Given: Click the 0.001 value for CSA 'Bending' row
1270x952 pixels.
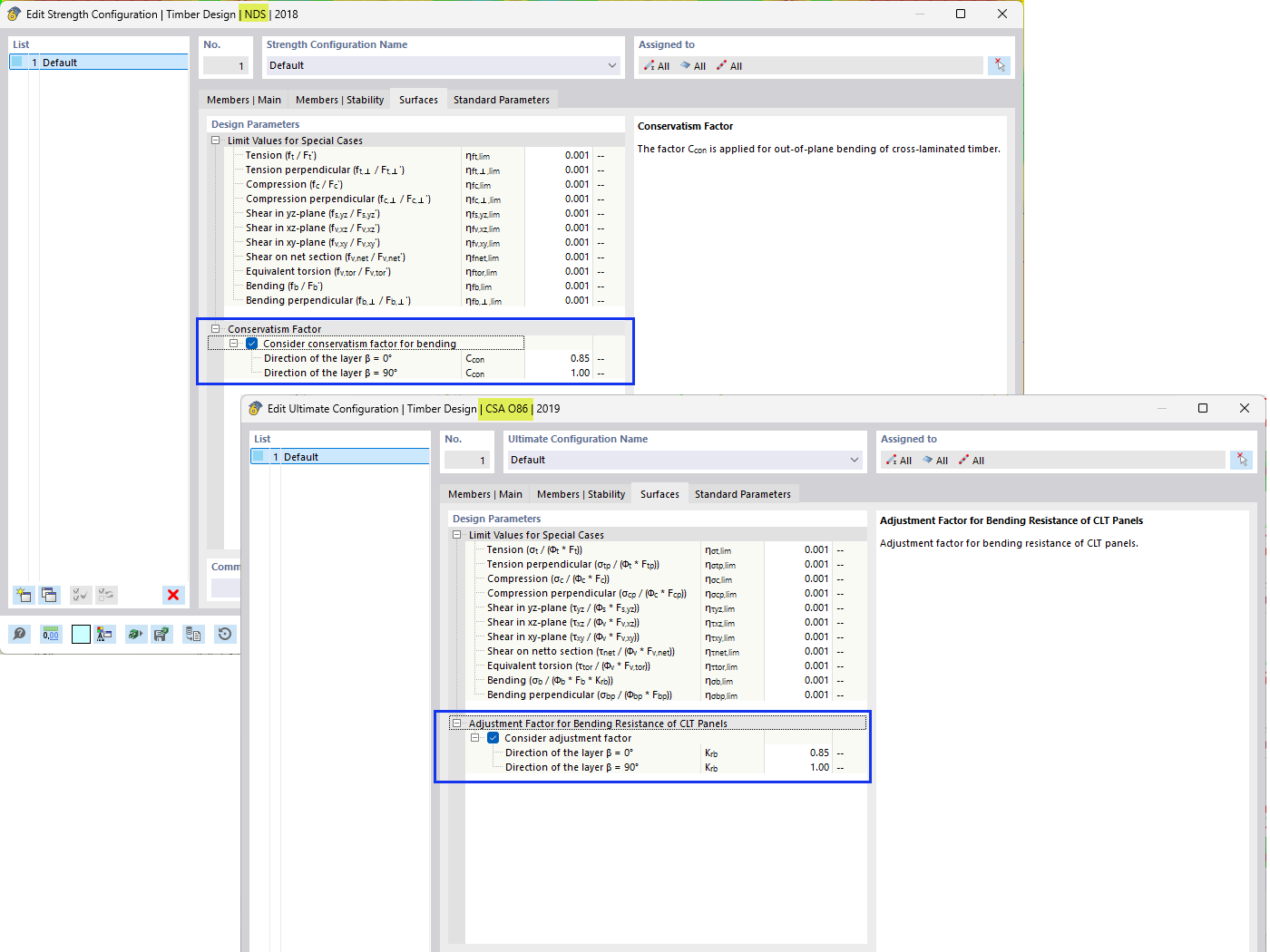Looking at the screenshot, I should click(x=797, y=680).
